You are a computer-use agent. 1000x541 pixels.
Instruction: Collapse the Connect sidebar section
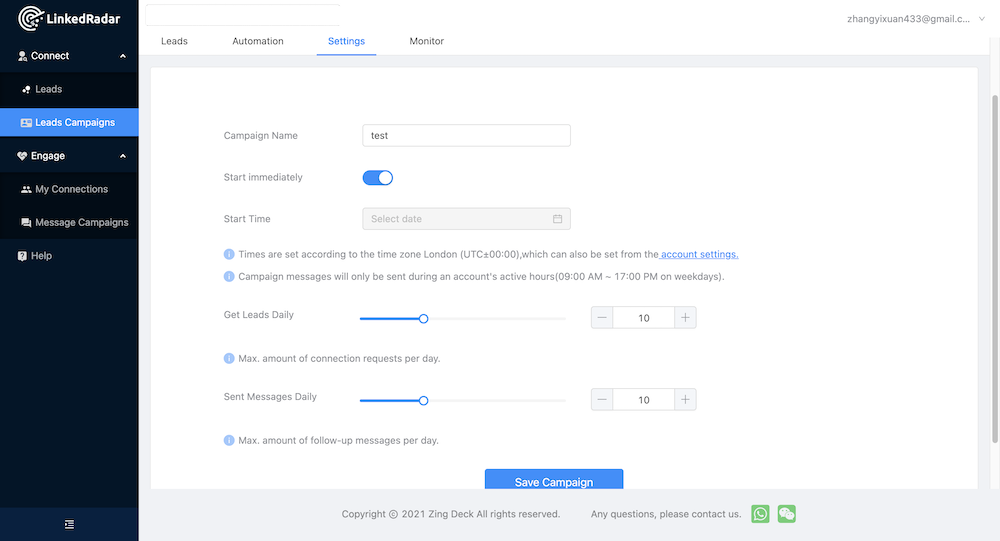pos(69,56)
